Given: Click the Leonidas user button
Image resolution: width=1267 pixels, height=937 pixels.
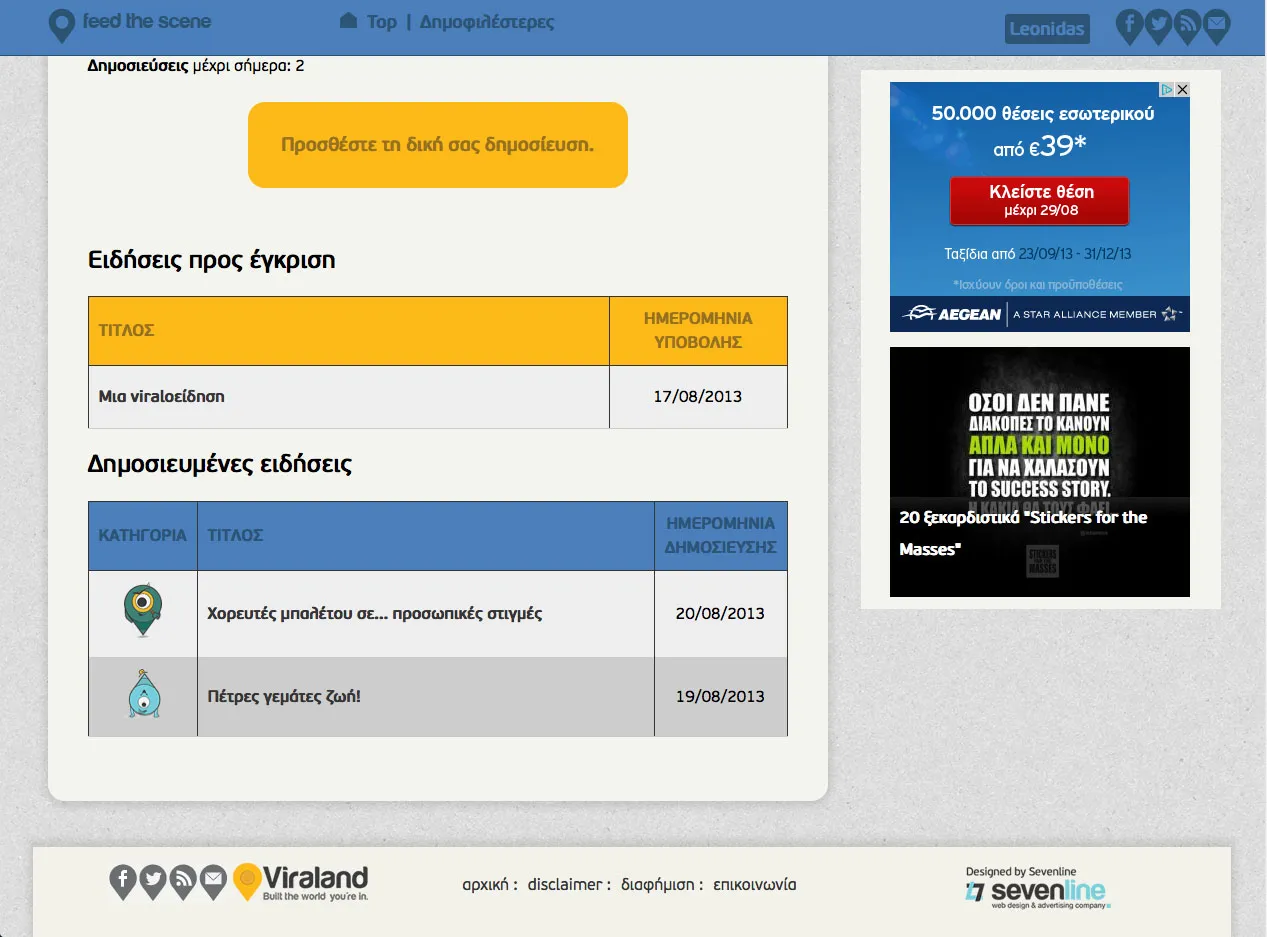Looking at the screenshot, I should [1047, 29].
